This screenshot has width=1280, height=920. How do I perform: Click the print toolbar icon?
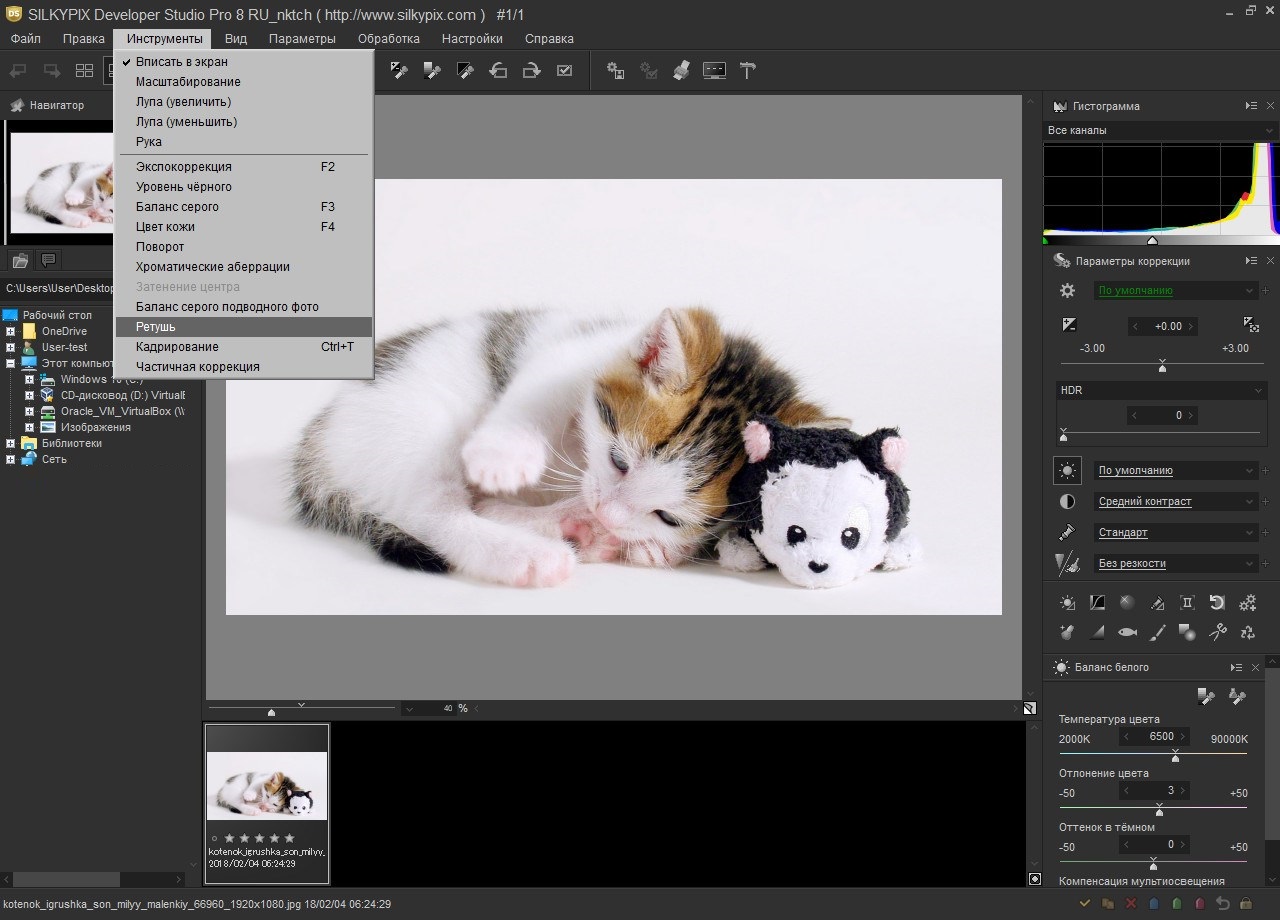pos(681,71)
